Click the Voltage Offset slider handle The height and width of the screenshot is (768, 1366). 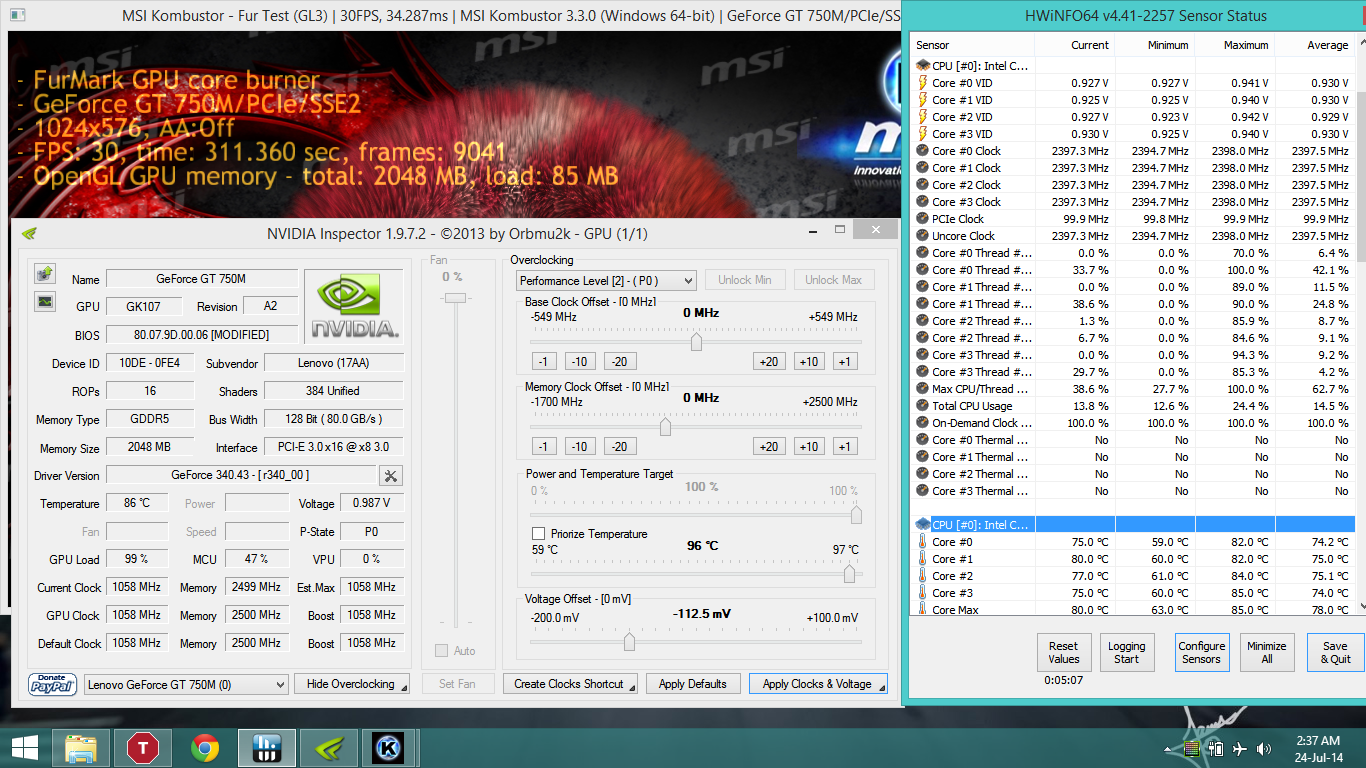(x=629, y=641)
